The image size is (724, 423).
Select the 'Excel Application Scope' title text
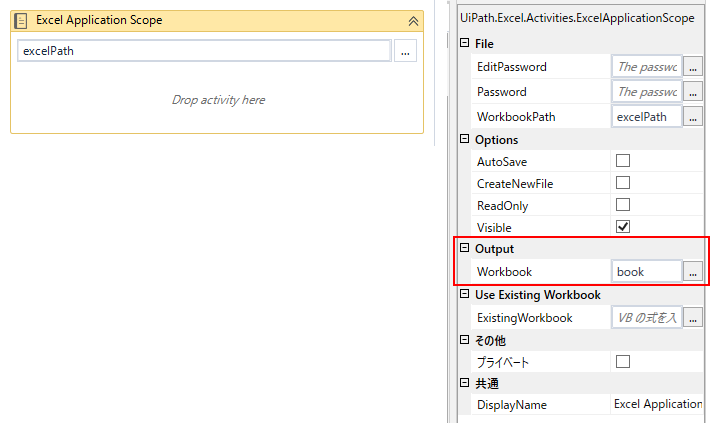[x=99, y=20]
